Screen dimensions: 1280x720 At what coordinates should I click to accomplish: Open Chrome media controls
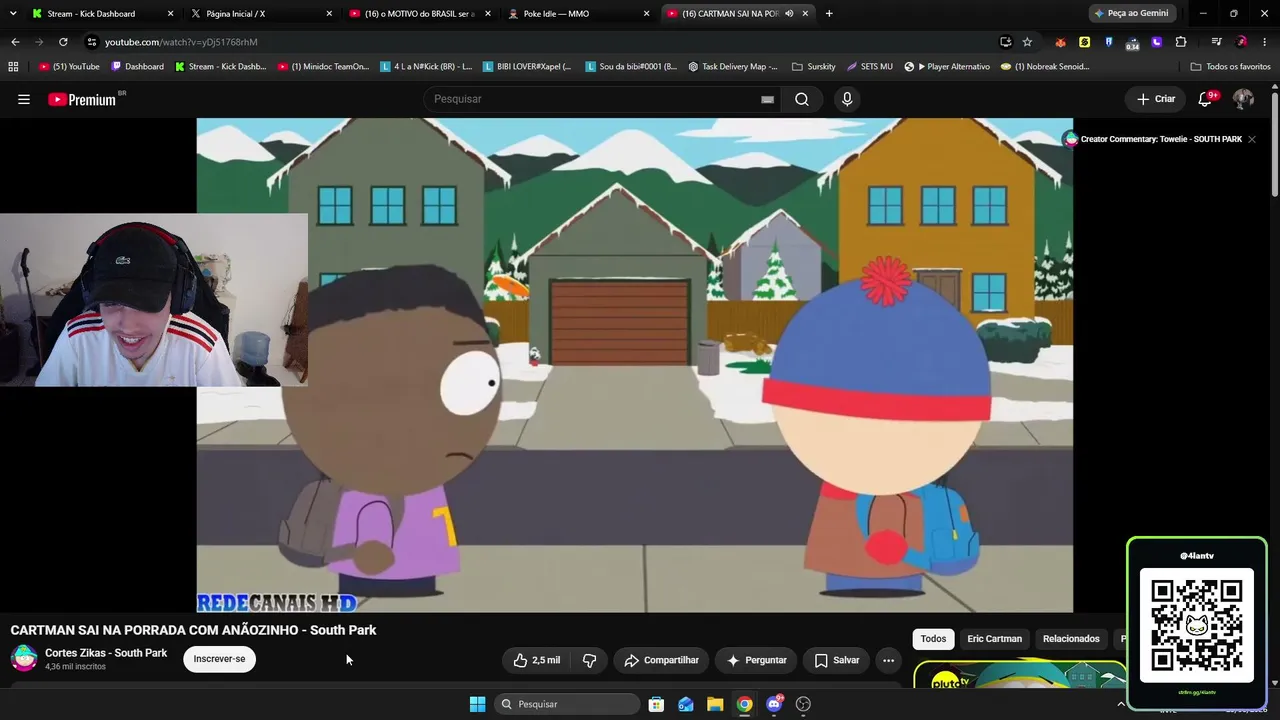point(1216,42)
